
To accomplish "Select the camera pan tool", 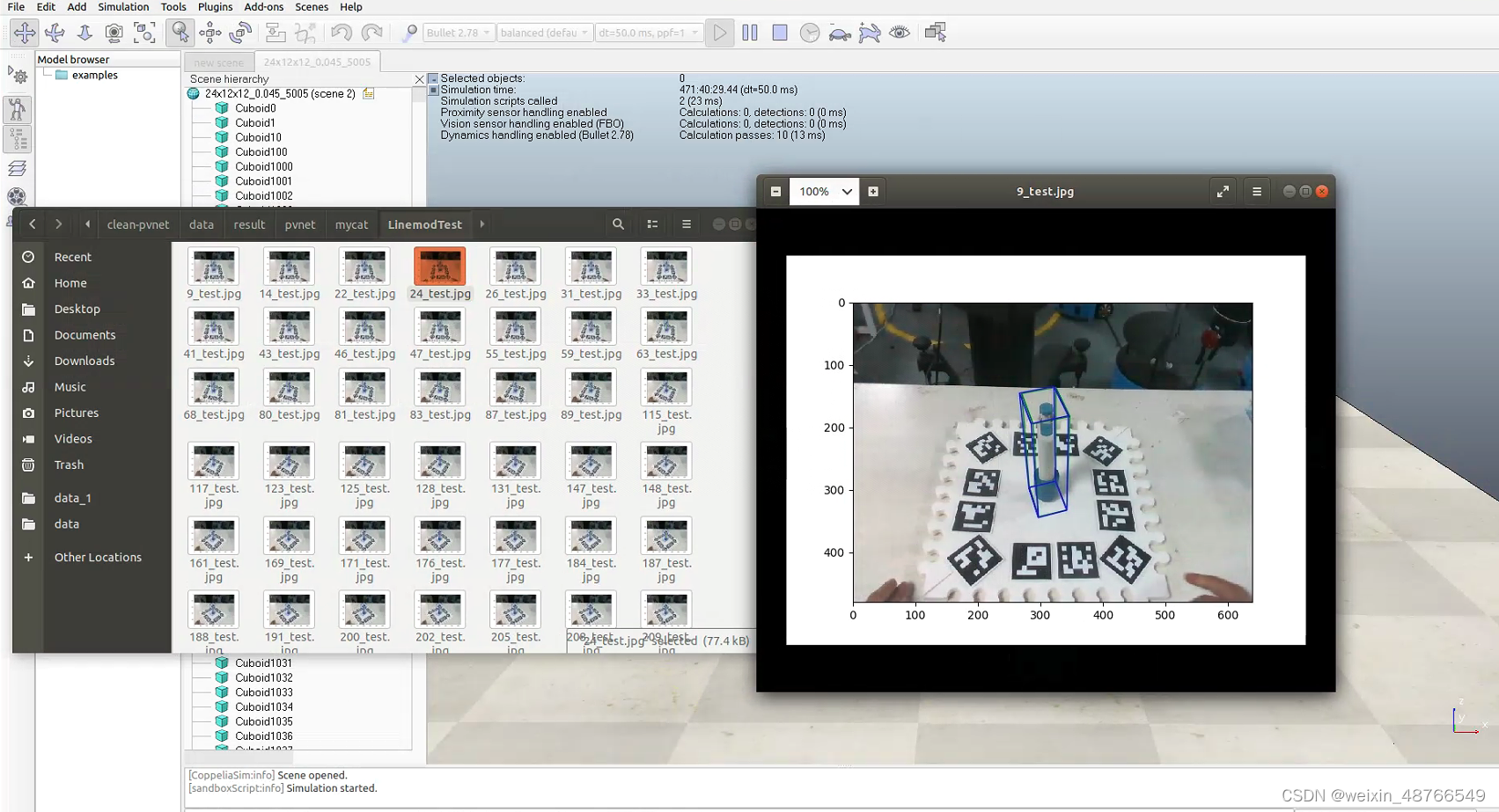I will tap(25, 33).
